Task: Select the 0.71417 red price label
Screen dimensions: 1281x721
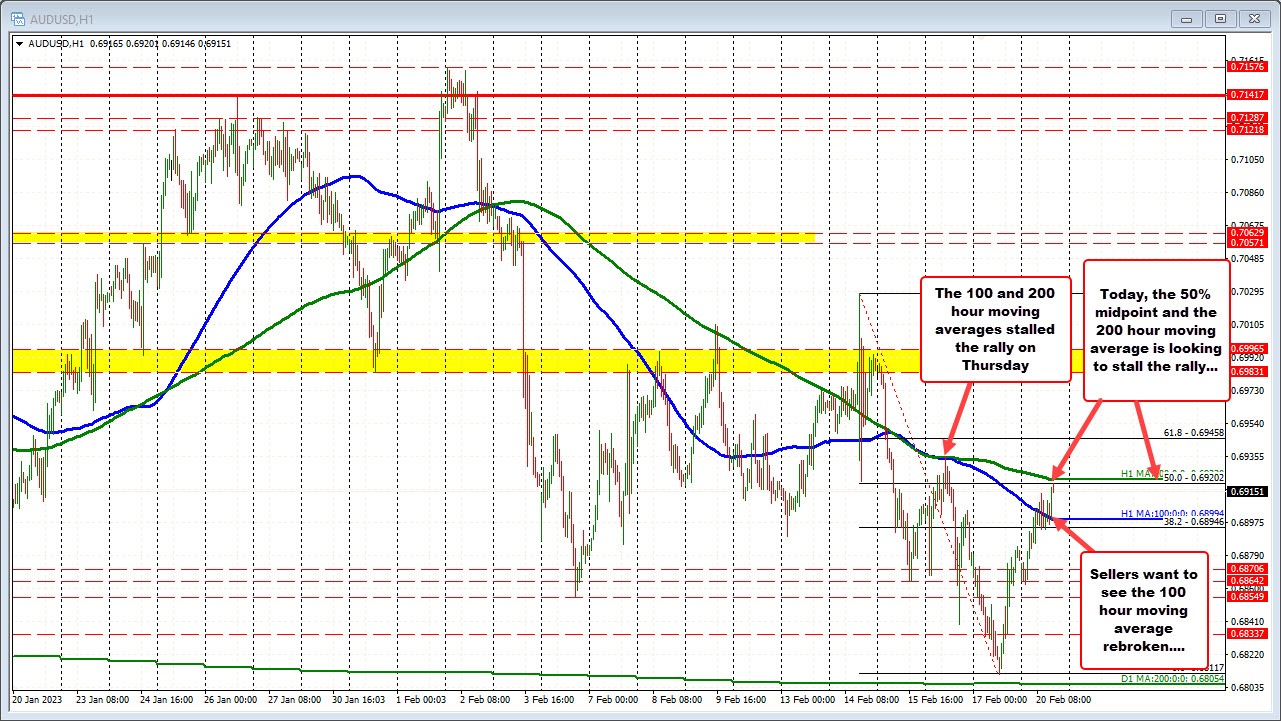Action: pyautogui.click(x=1247, y=94)
